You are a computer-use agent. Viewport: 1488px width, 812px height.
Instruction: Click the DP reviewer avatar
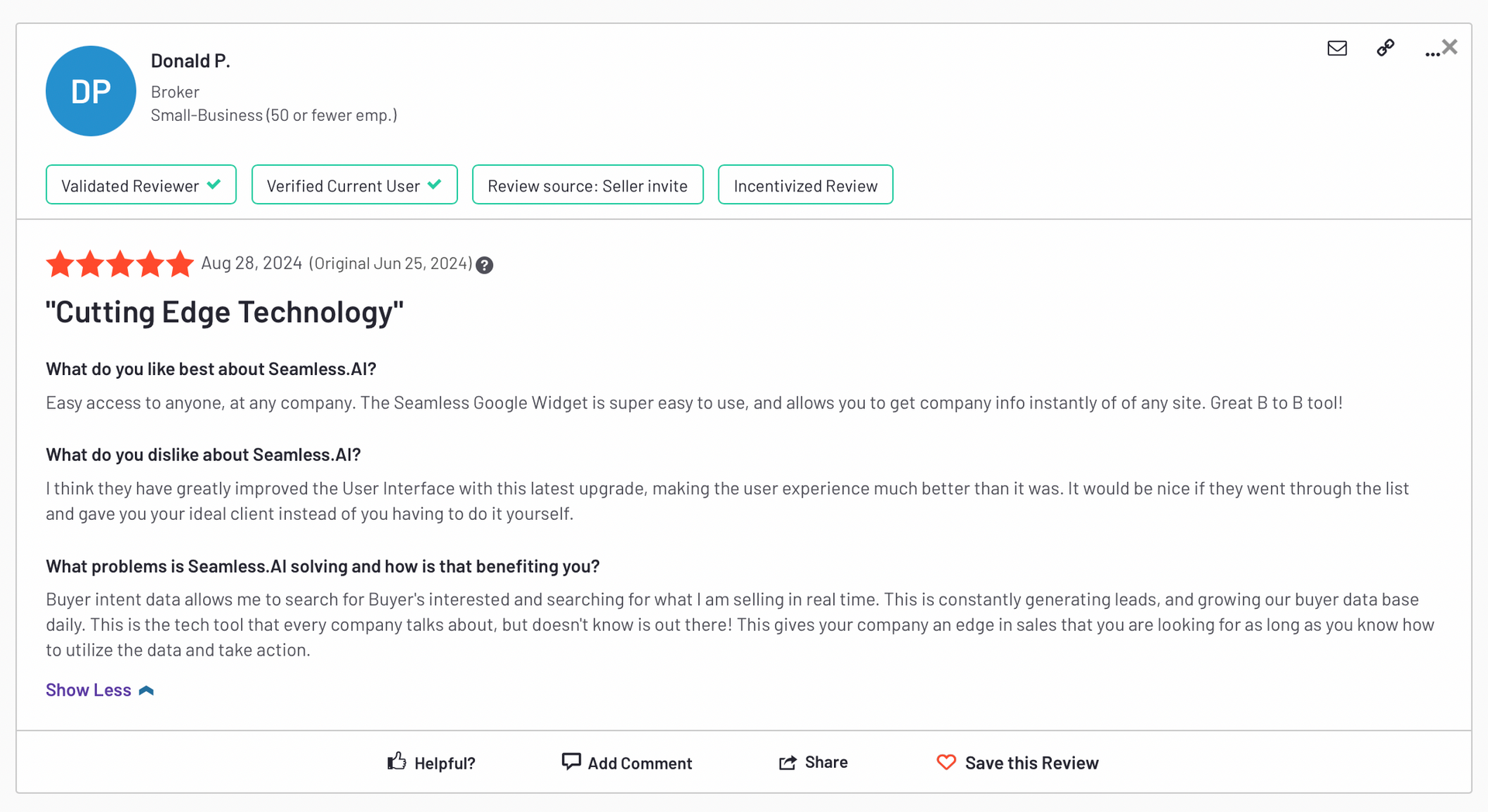click(91, 91)
